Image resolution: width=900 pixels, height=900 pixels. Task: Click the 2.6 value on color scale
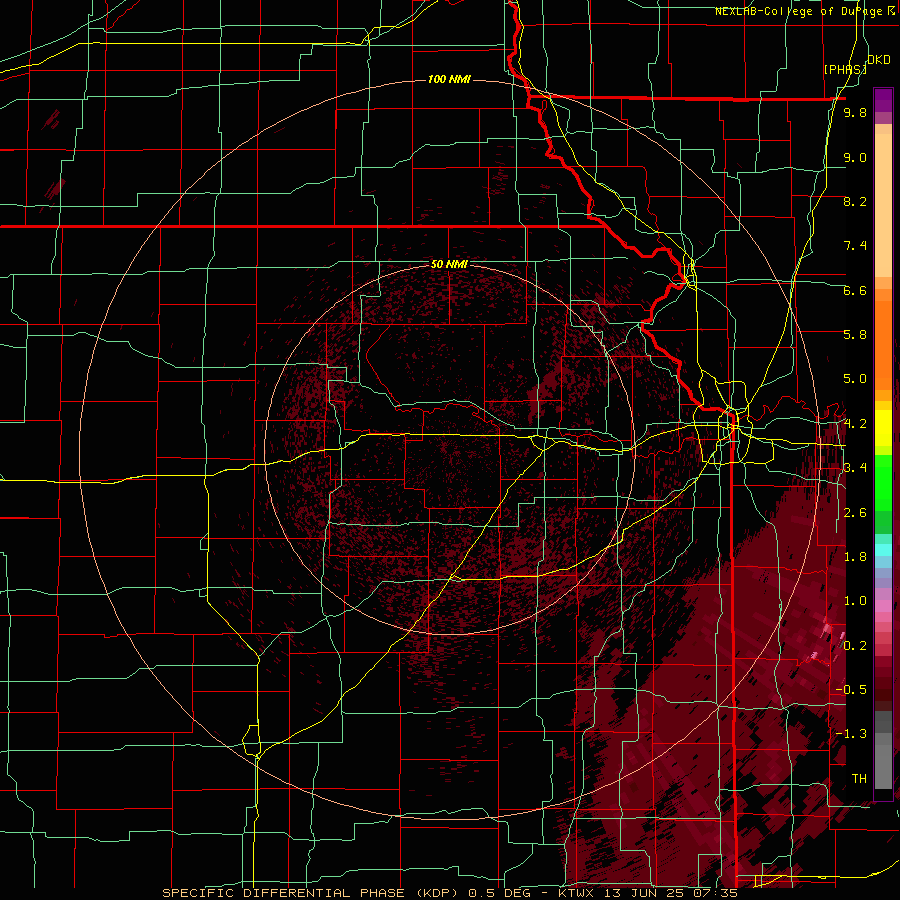855,513
